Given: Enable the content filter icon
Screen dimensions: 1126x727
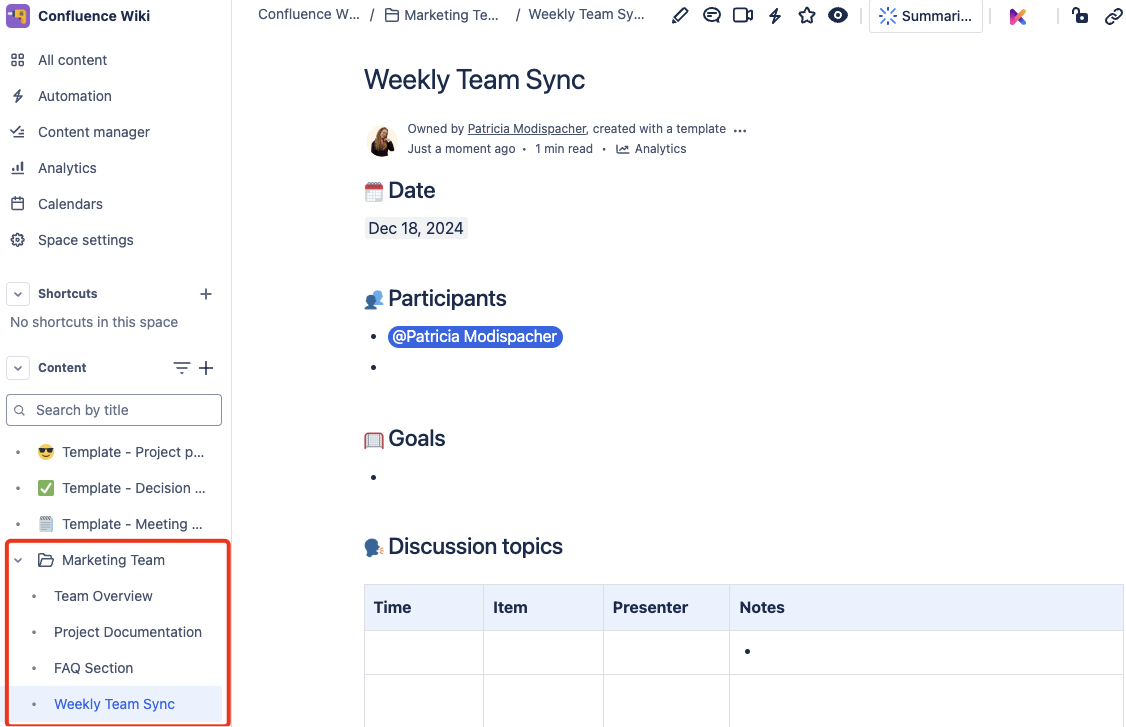Looking at the screenshot, I should point(180,368).
